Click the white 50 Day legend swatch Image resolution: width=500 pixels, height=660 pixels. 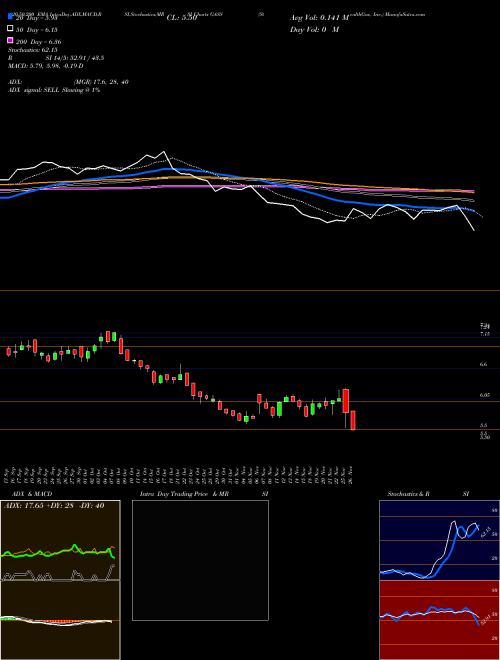pyautogui.click(x=11, y=29)
